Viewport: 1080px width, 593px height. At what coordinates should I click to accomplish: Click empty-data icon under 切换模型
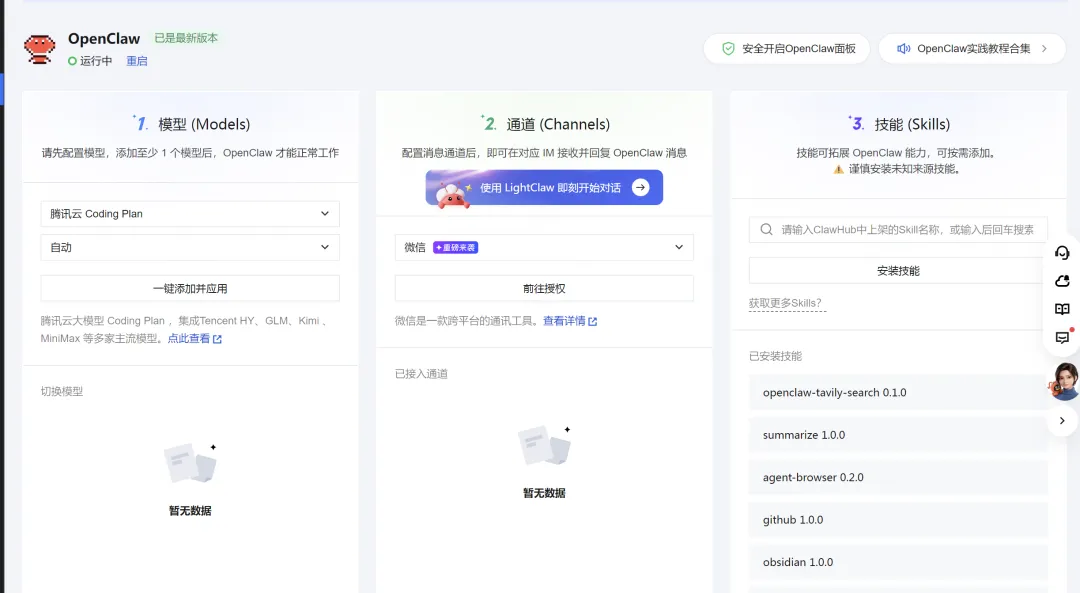click(x=190, y=463)
